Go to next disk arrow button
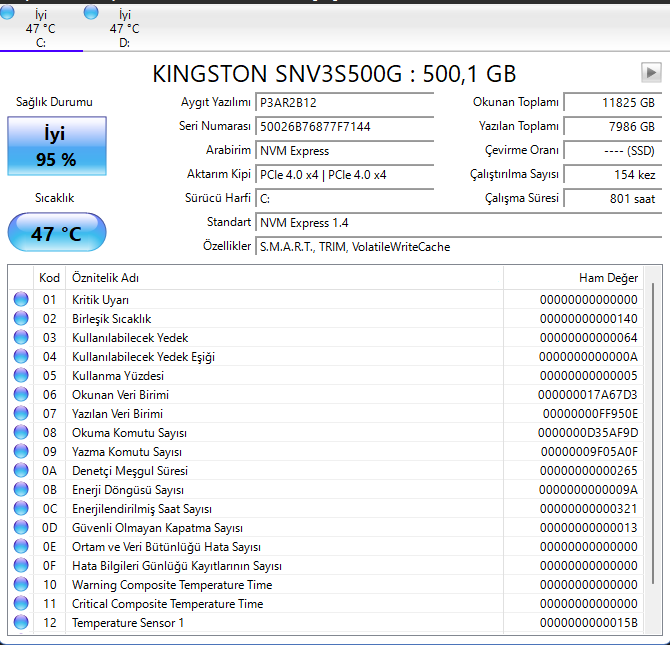Screen dimensions: 670x645 651,73
